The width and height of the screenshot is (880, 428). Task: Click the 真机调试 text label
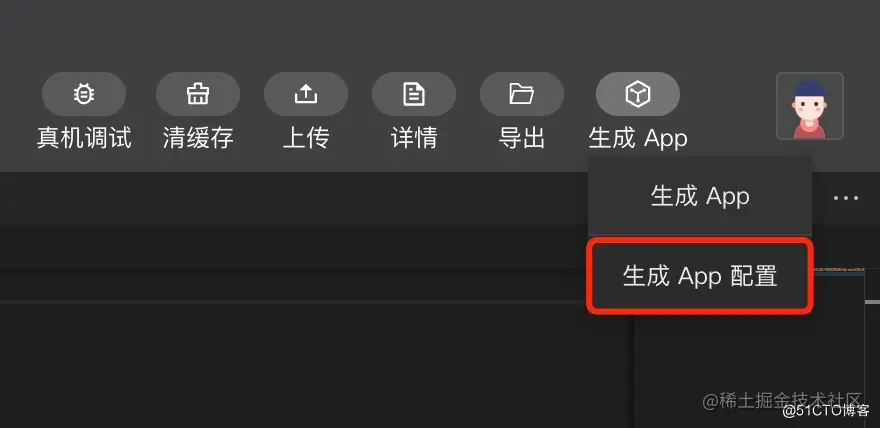84,138
